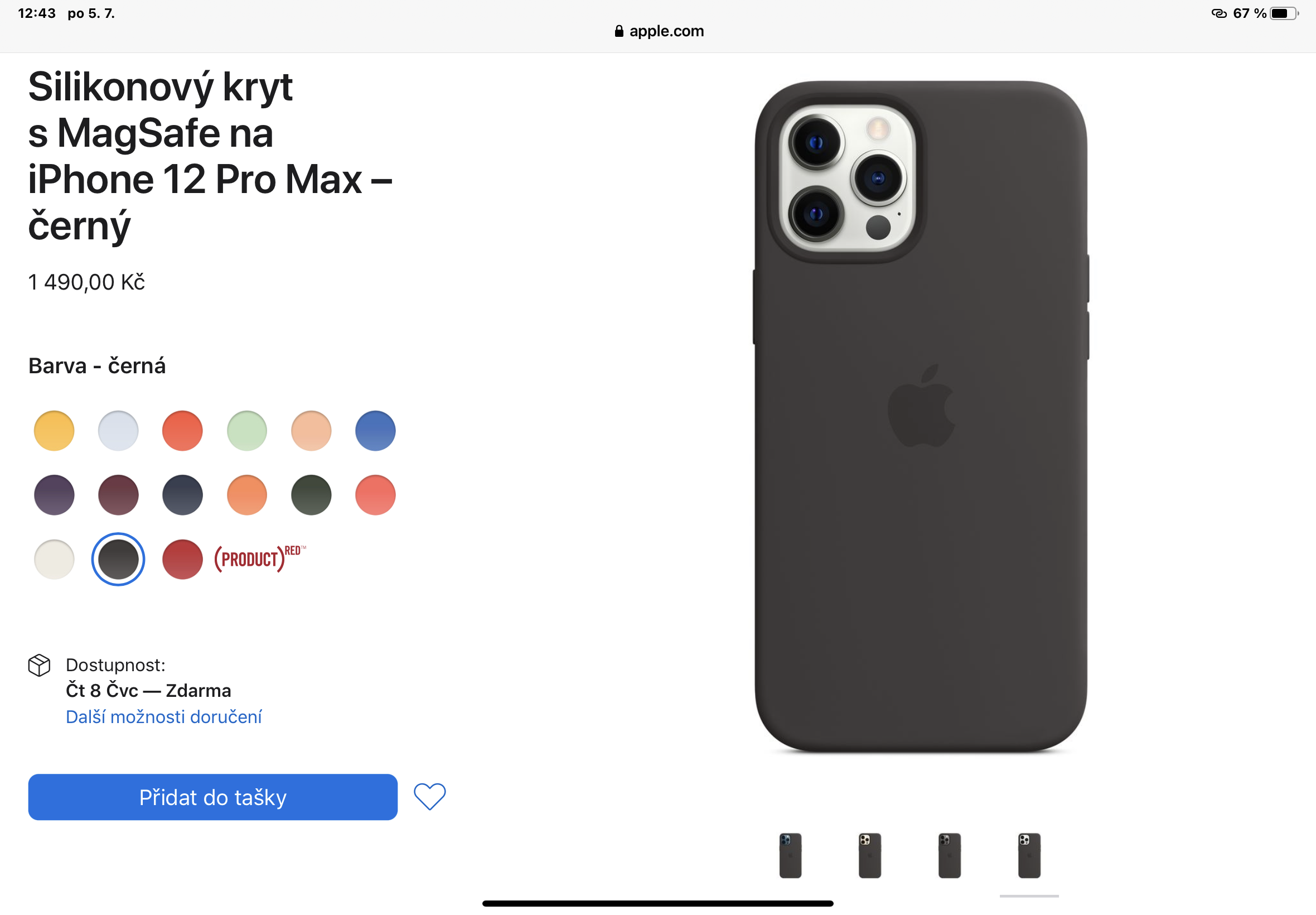
Task: Tap the delivery box icon
Action: coord(40,665)
